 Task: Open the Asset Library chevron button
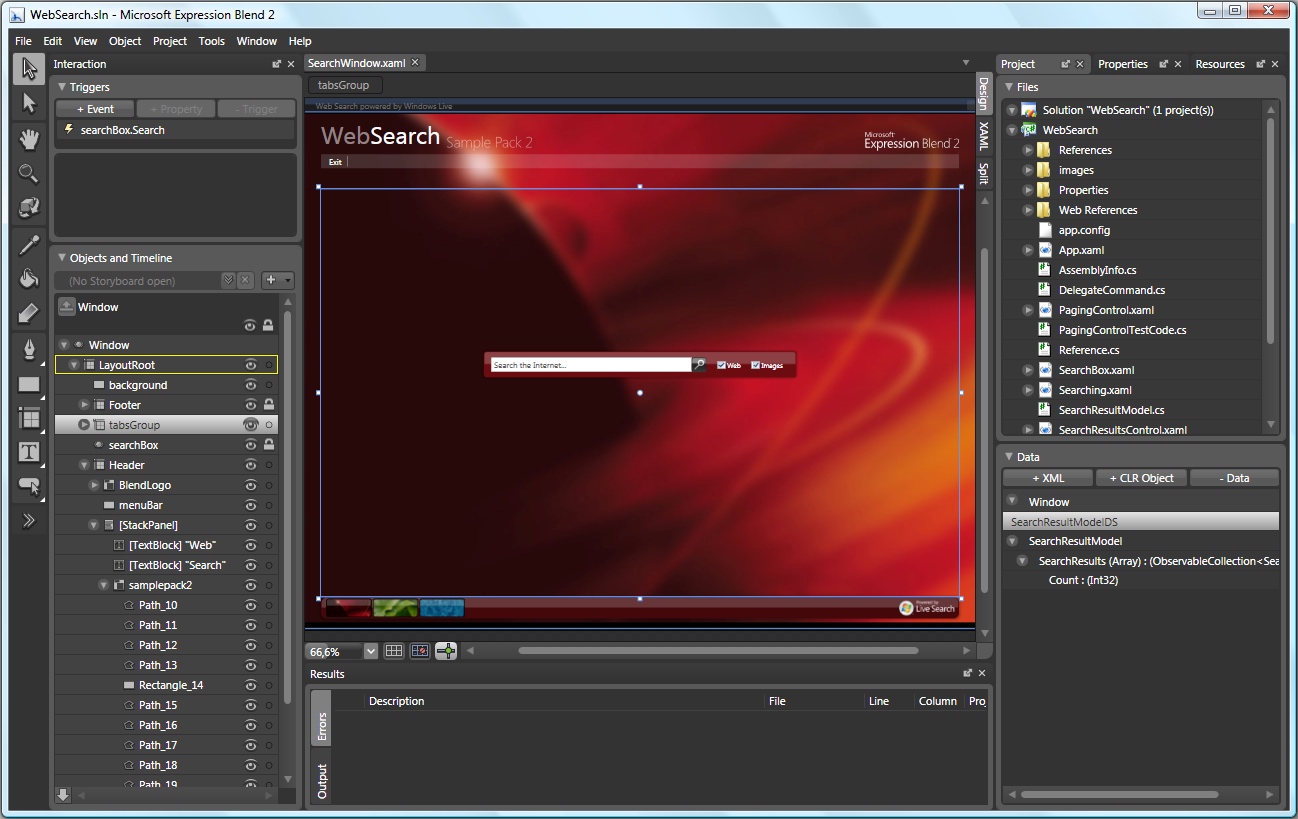pyautogui.click(x=29, y=520)
